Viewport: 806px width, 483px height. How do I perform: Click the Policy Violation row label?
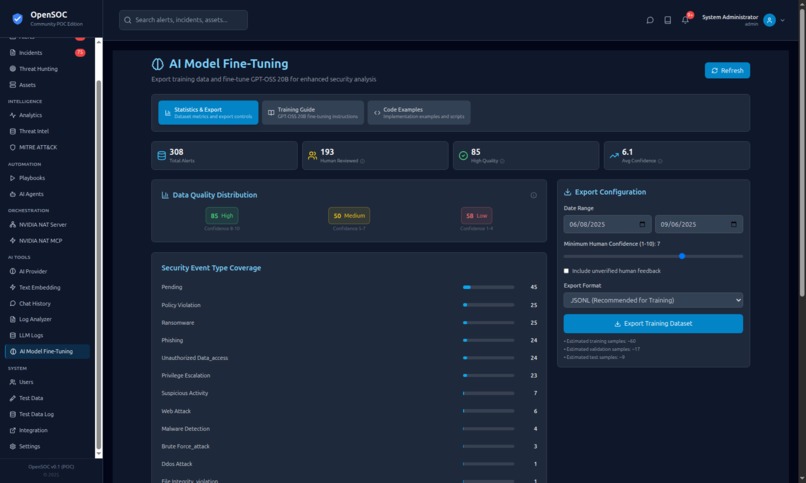181,305
